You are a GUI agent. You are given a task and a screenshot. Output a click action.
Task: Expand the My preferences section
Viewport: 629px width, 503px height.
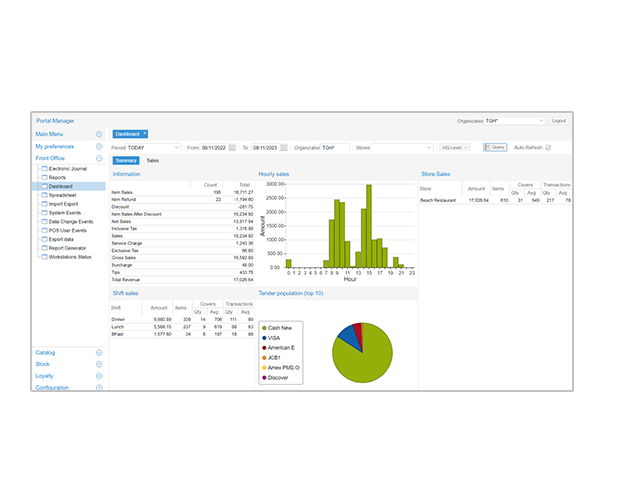(x=99, y=146)
